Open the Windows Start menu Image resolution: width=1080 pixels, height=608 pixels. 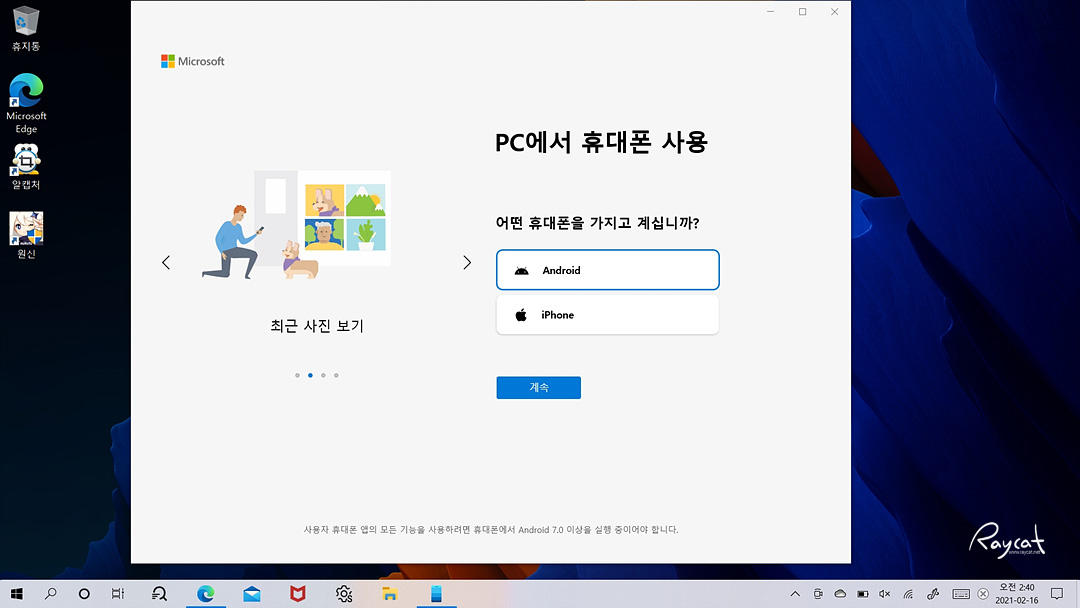pos(17,594)
